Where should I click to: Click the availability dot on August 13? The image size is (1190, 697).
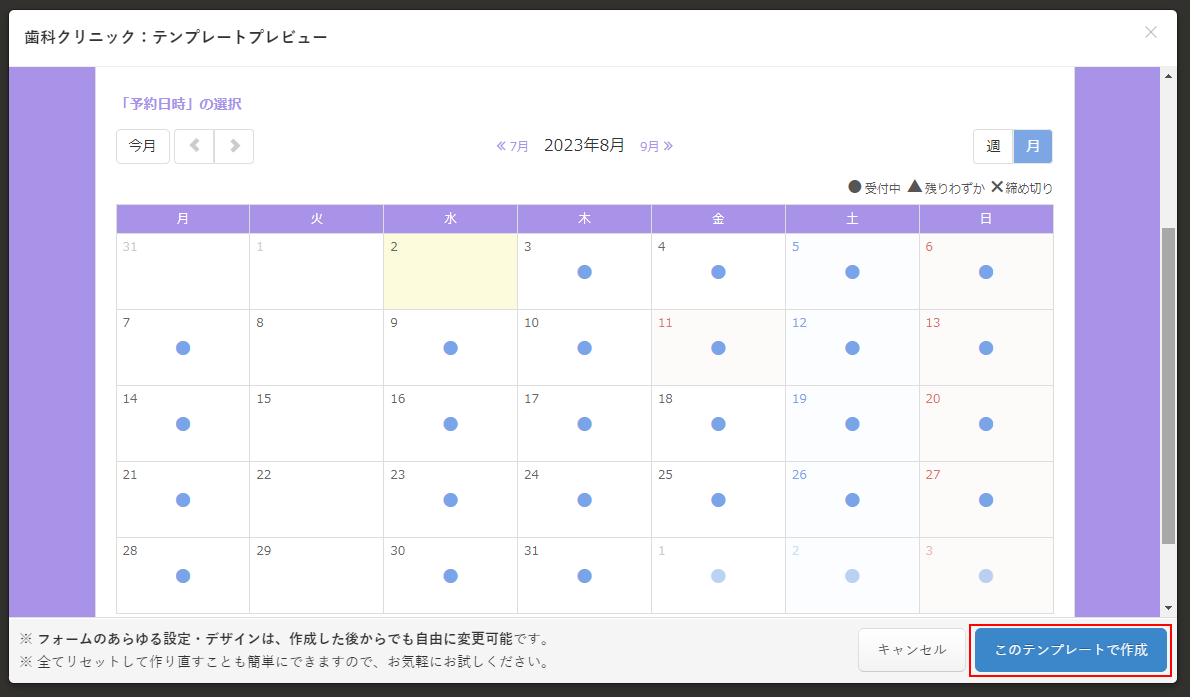986,348
